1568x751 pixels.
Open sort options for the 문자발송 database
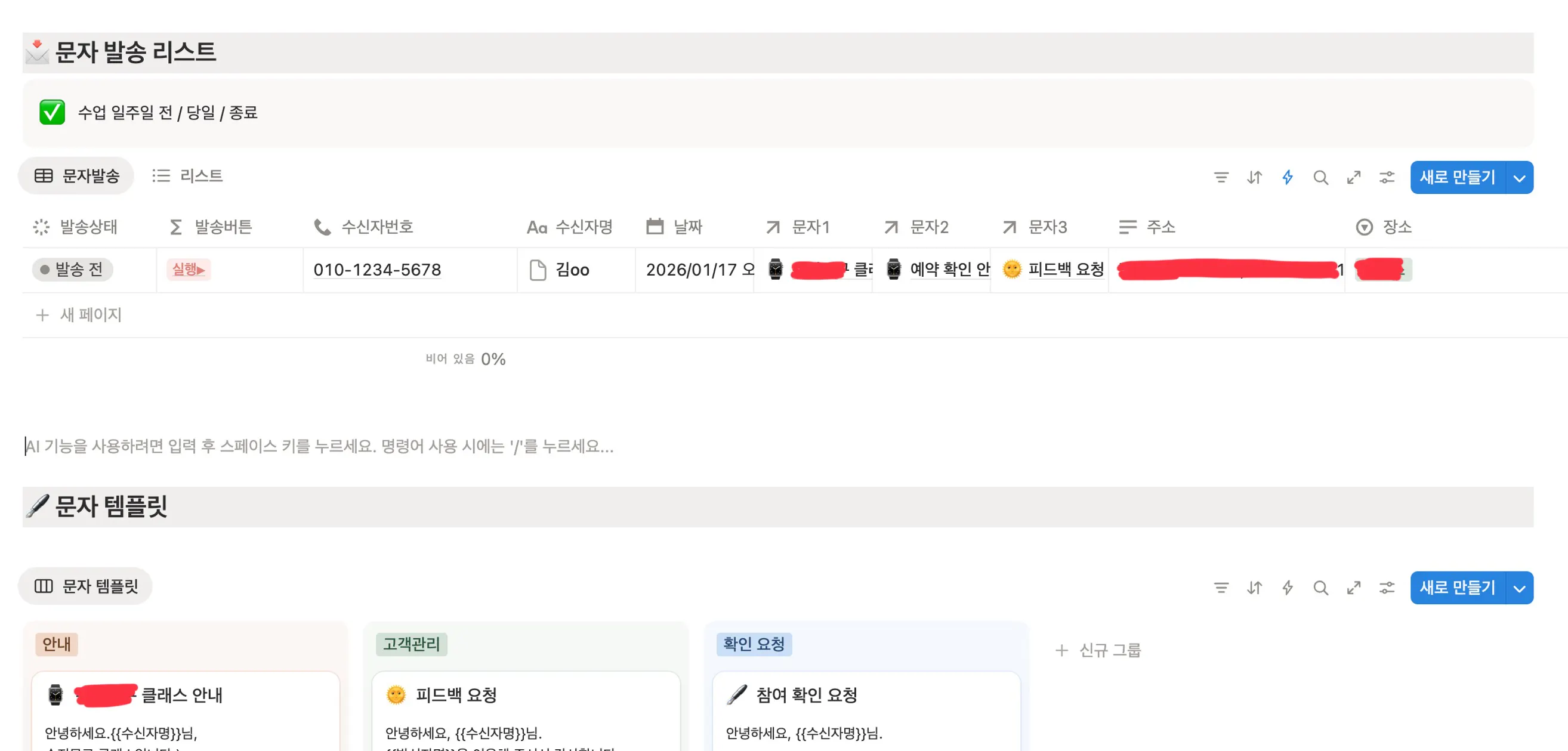[x=1254, y=178]
